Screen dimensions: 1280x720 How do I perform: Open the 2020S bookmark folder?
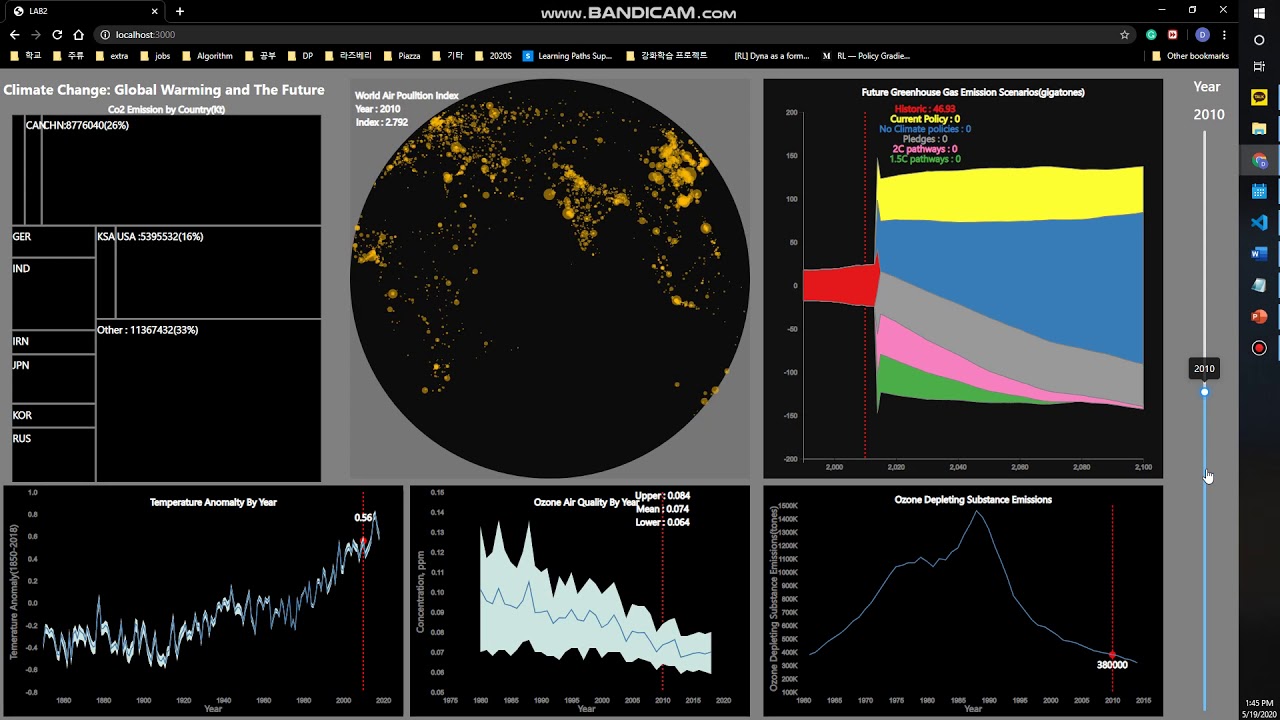click(x=493, y=56)
